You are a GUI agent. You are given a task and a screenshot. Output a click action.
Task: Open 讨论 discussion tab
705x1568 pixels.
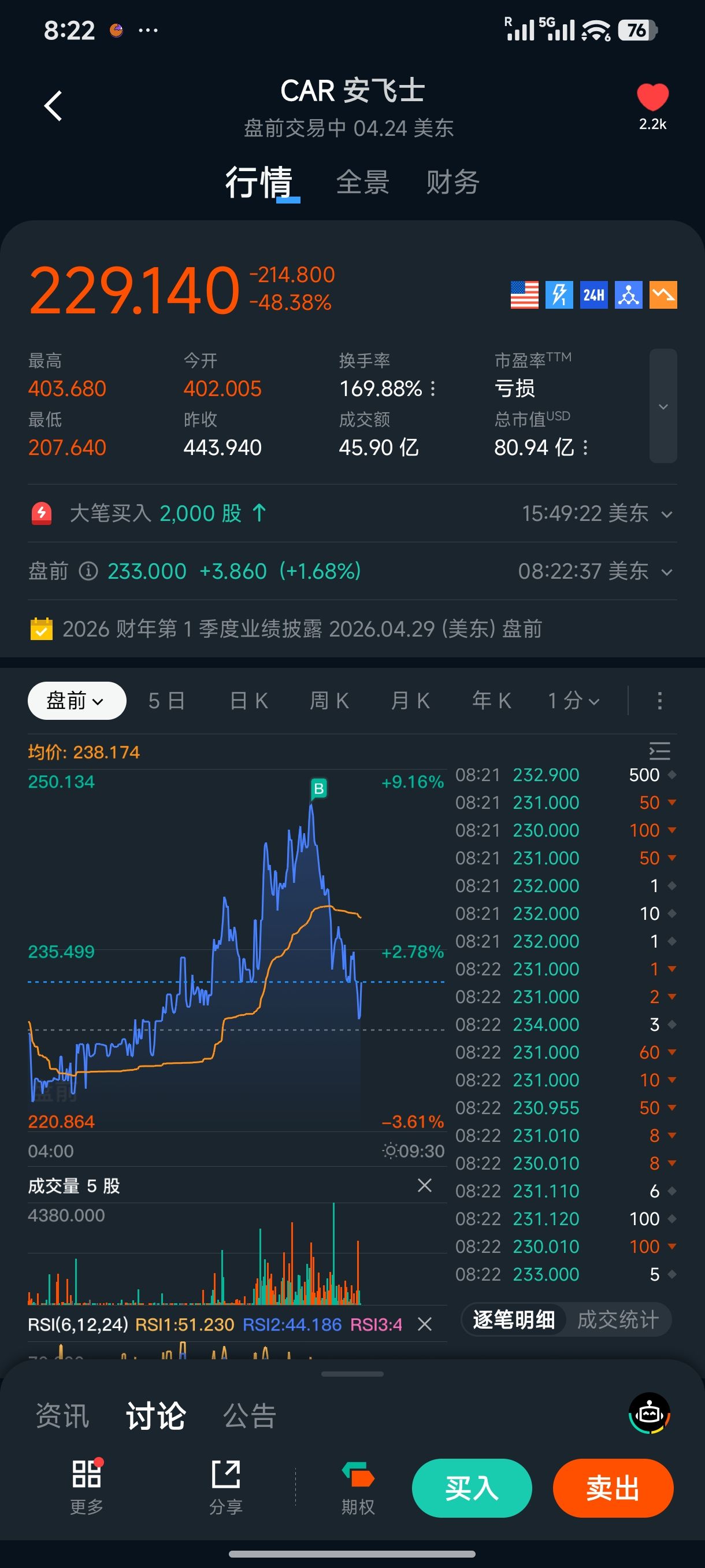coord(155,1415)
